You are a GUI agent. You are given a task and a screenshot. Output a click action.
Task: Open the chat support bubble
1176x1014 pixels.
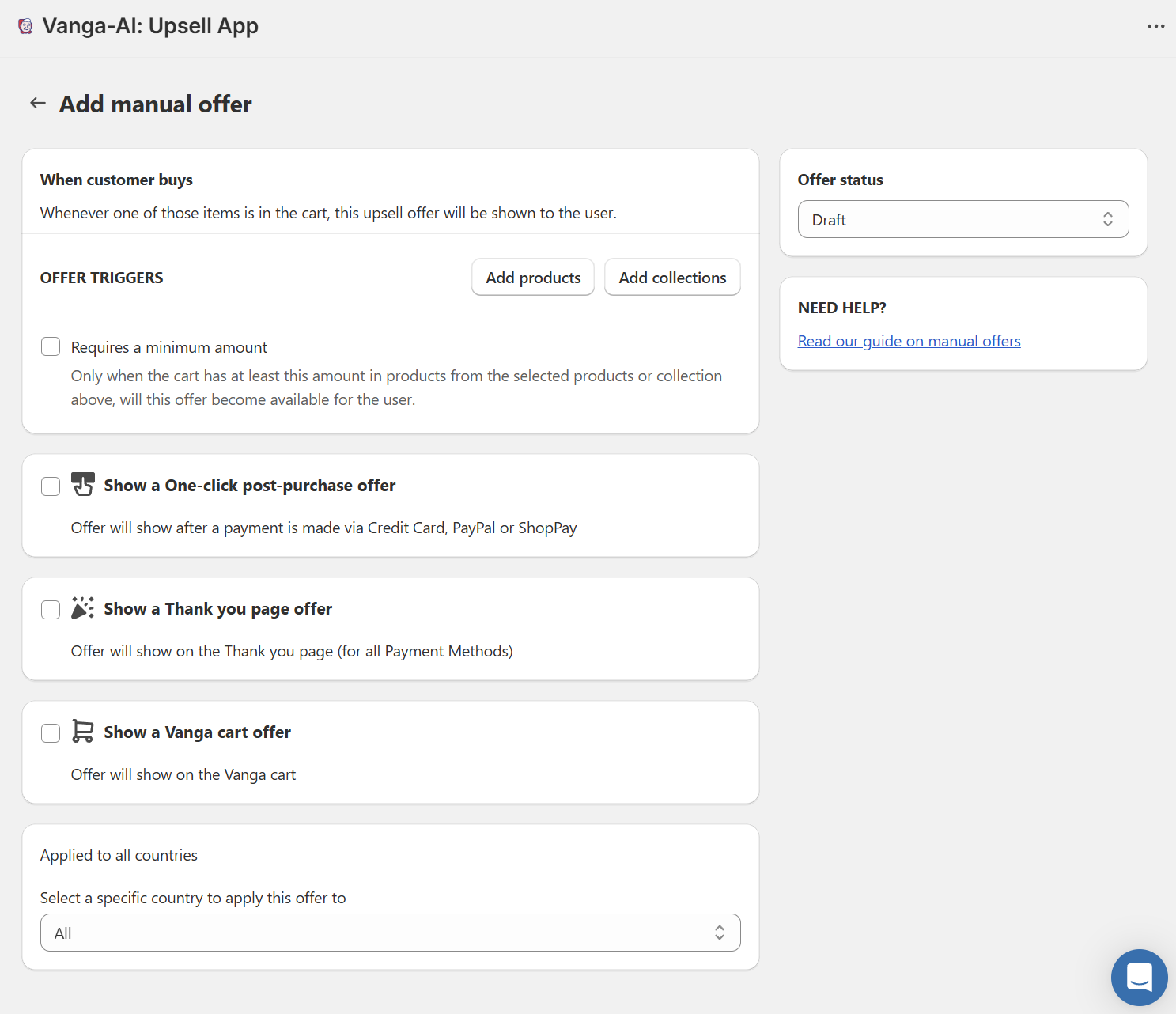(x=1139, y=977)
